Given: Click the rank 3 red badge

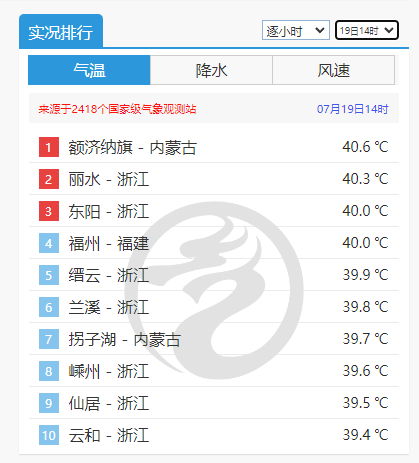Looking at the screenshot, I should click(49, 211).
